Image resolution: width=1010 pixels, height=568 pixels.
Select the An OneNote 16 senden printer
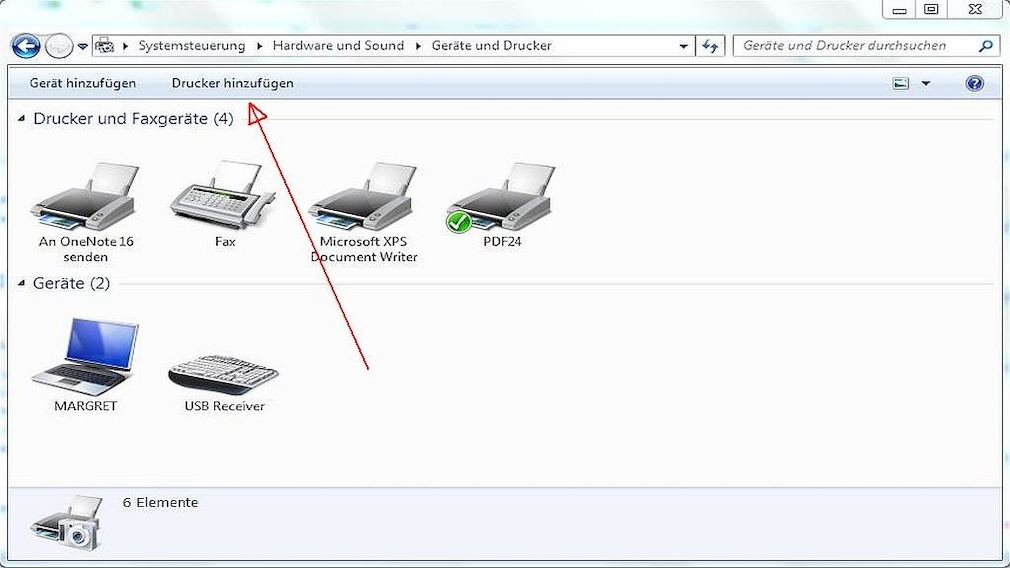85,197
